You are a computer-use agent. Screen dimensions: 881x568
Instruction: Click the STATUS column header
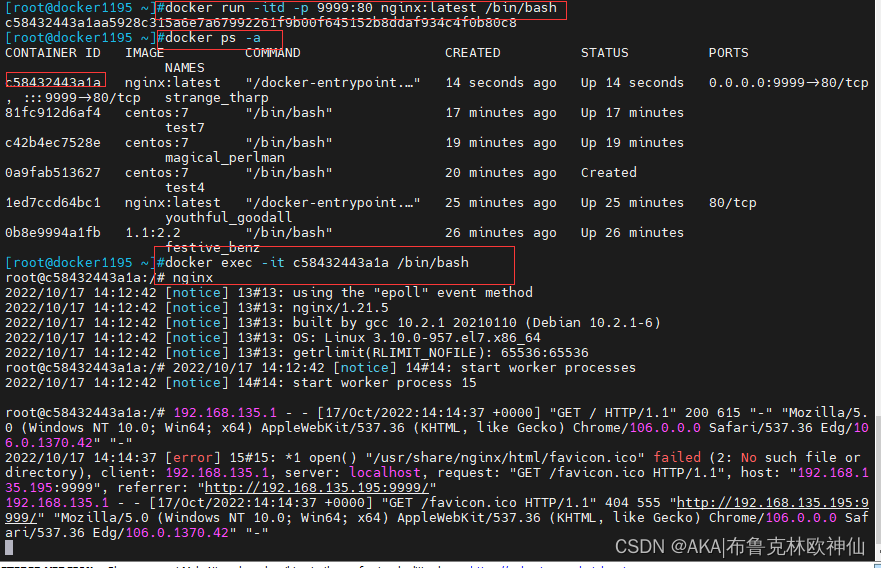605,53
